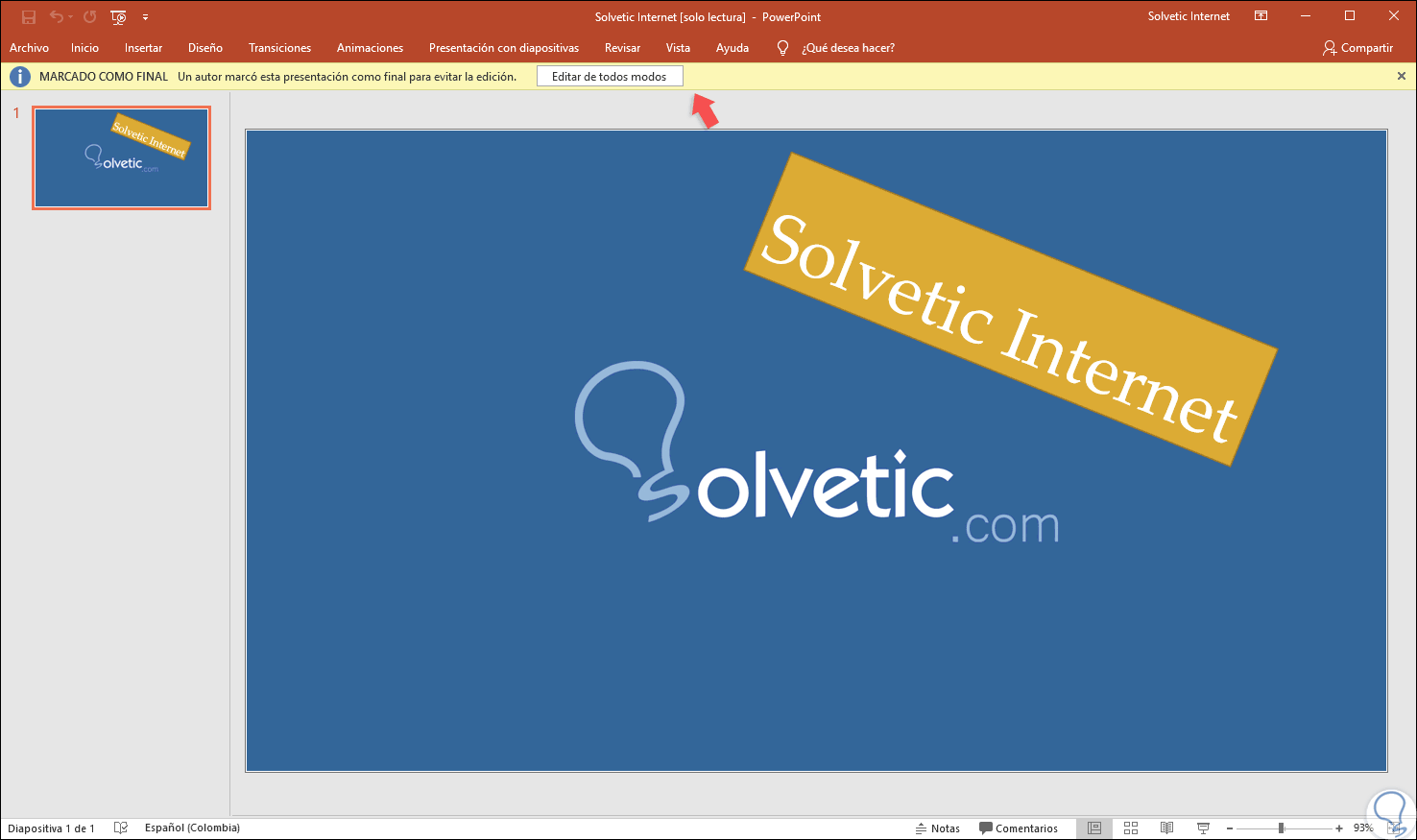Switch to Normal view icon
Image resolution: width=1417 pixels, height=840 pixels.
coord(1094,828)
